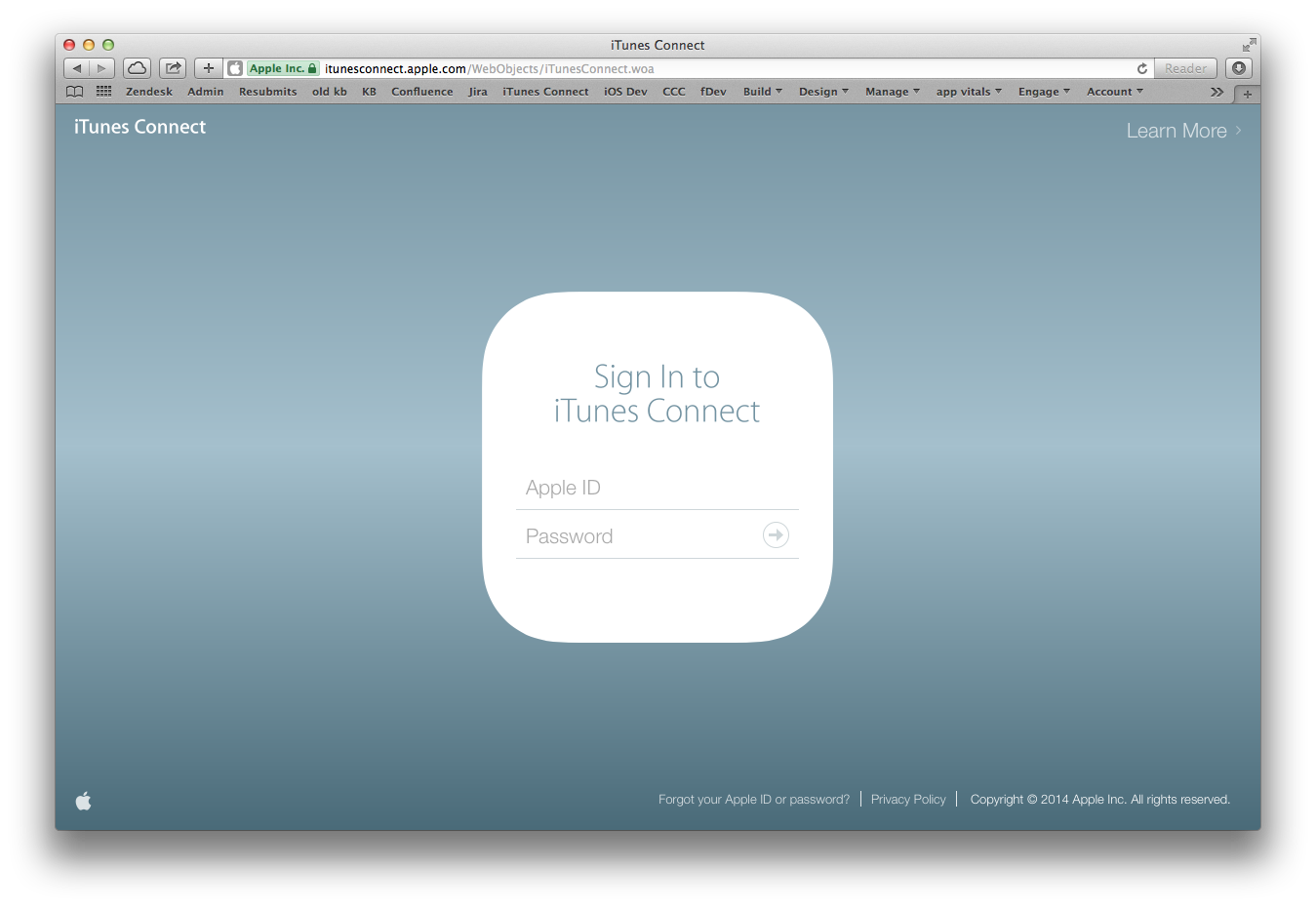Click the Share icon in toolbar
1316x907 pixels.
[x=173, y=68]
